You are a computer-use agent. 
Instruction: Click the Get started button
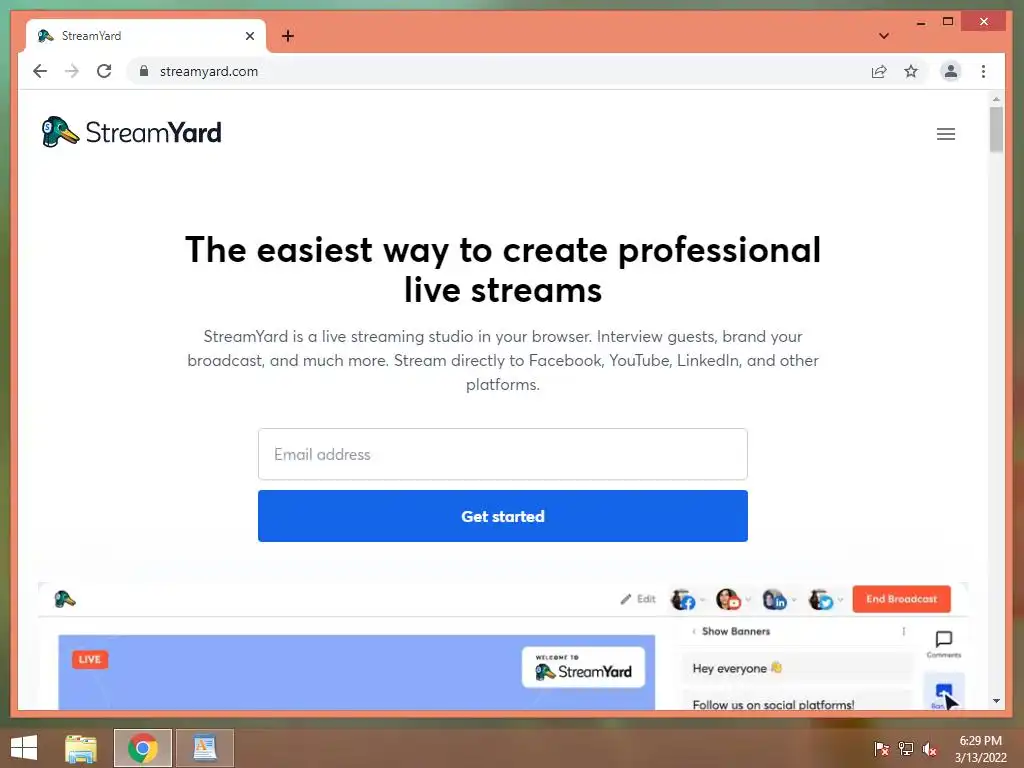click(x=503, y=516)
